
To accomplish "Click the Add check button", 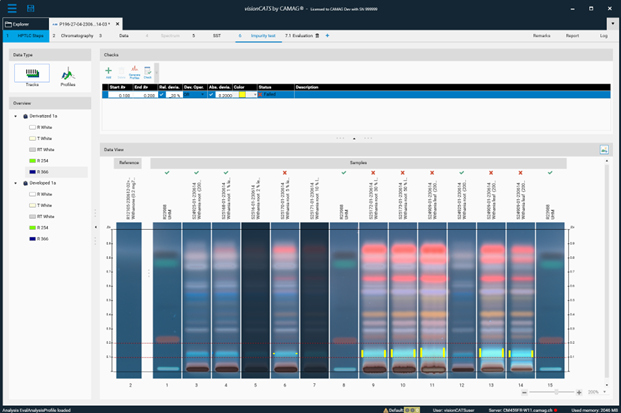I will 108,72.
